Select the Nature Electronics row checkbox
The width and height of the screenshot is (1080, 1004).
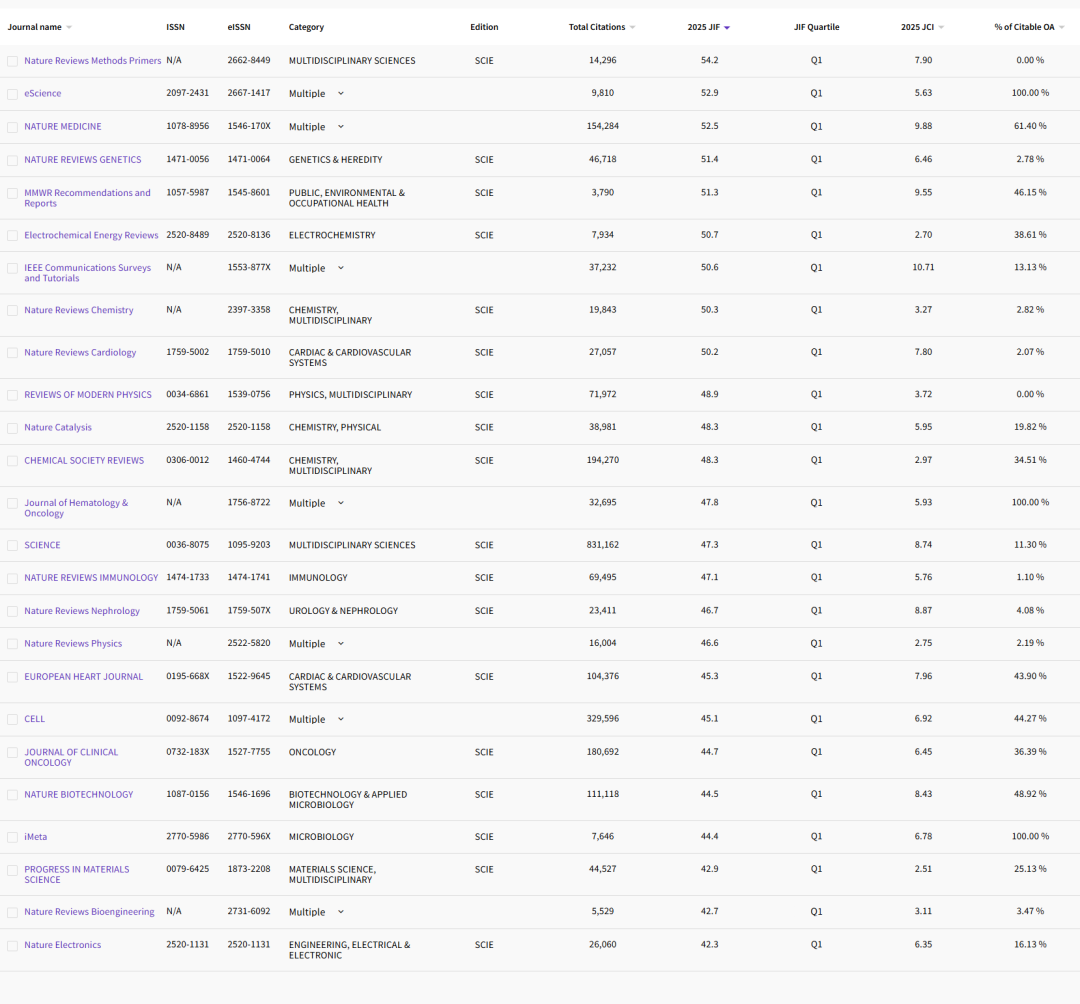(12, 946)
